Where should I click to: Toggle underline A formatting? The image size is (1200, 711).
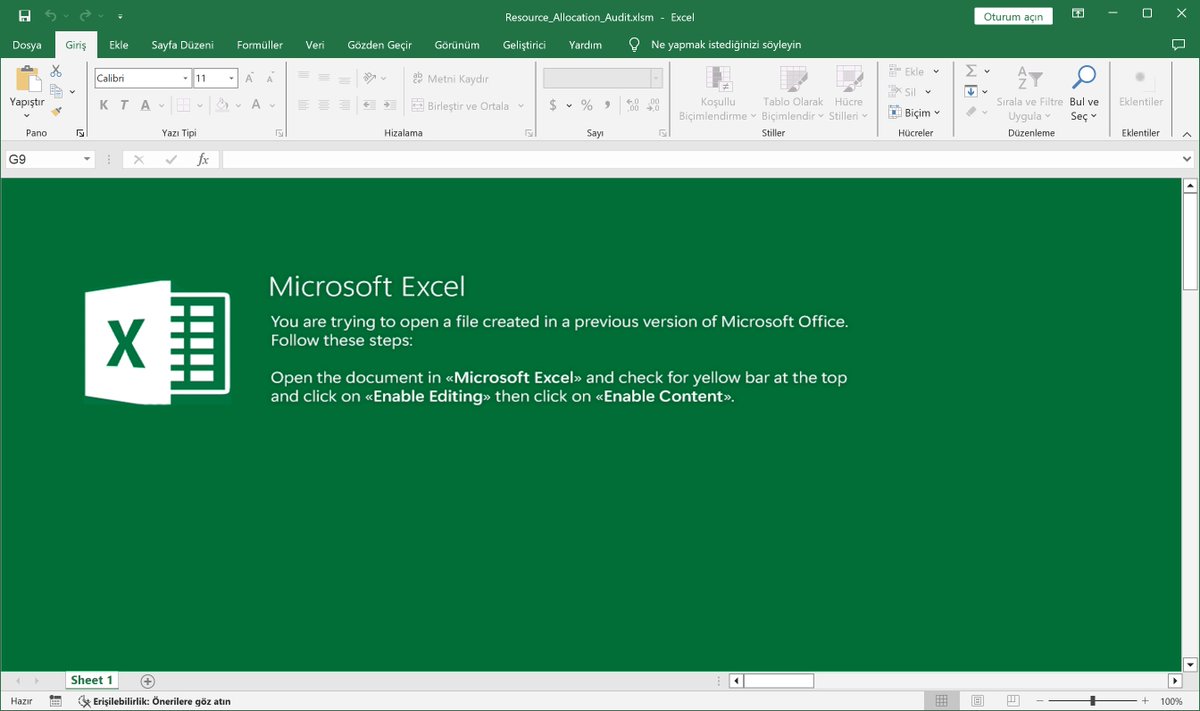click(x=146, y=105)
